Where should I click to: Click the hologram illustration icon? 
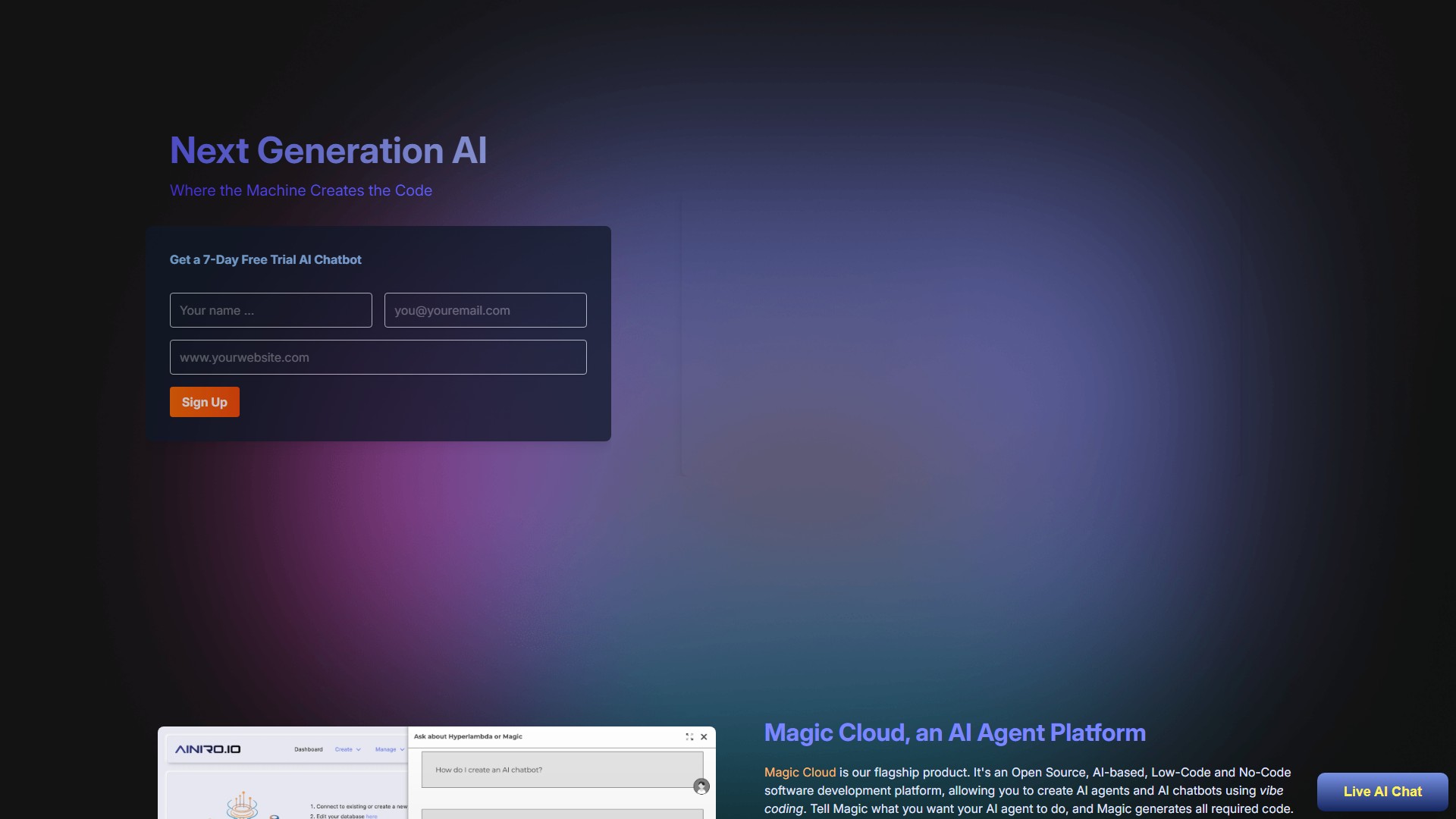242,805
